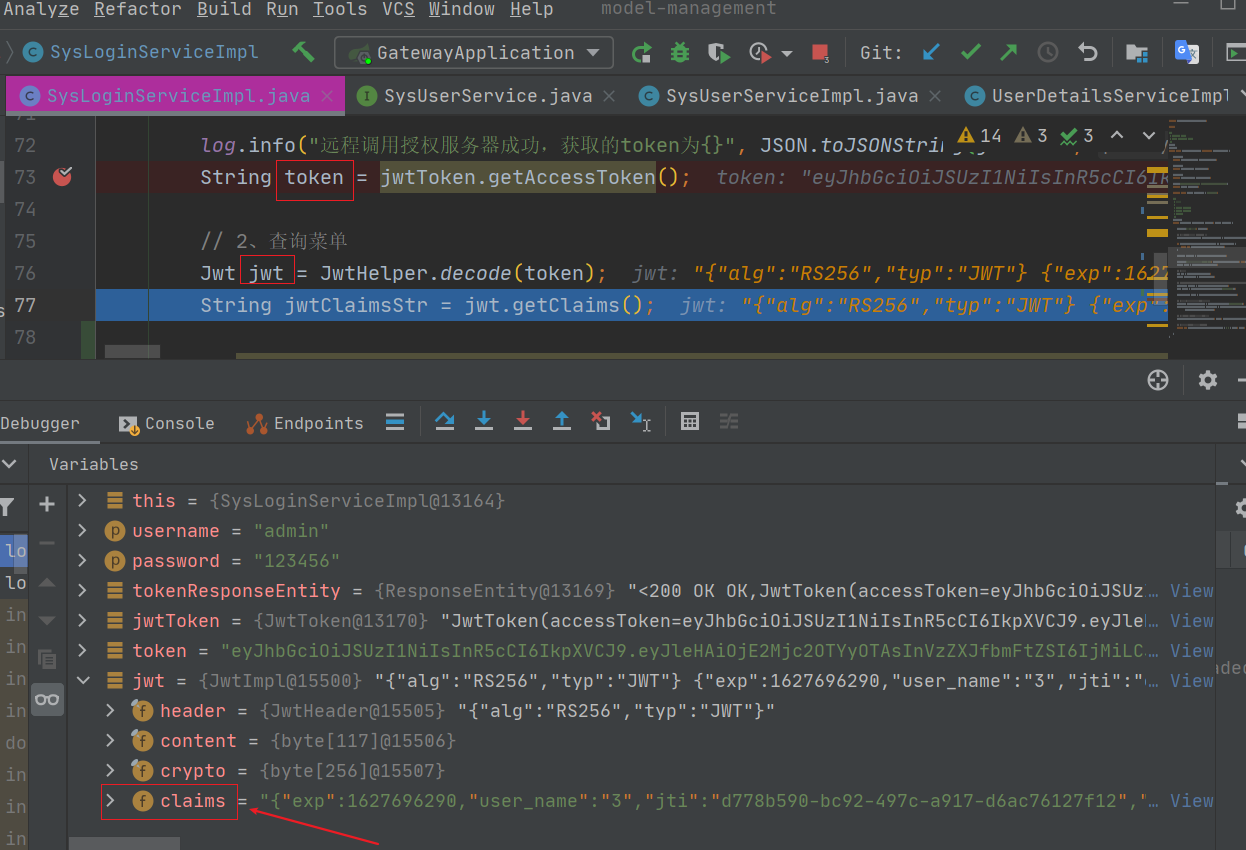Toggle the watches glasses icon in Variables
Image resolution: width=1246 pixels, height=850 pixels.
[x=47, y=699]
